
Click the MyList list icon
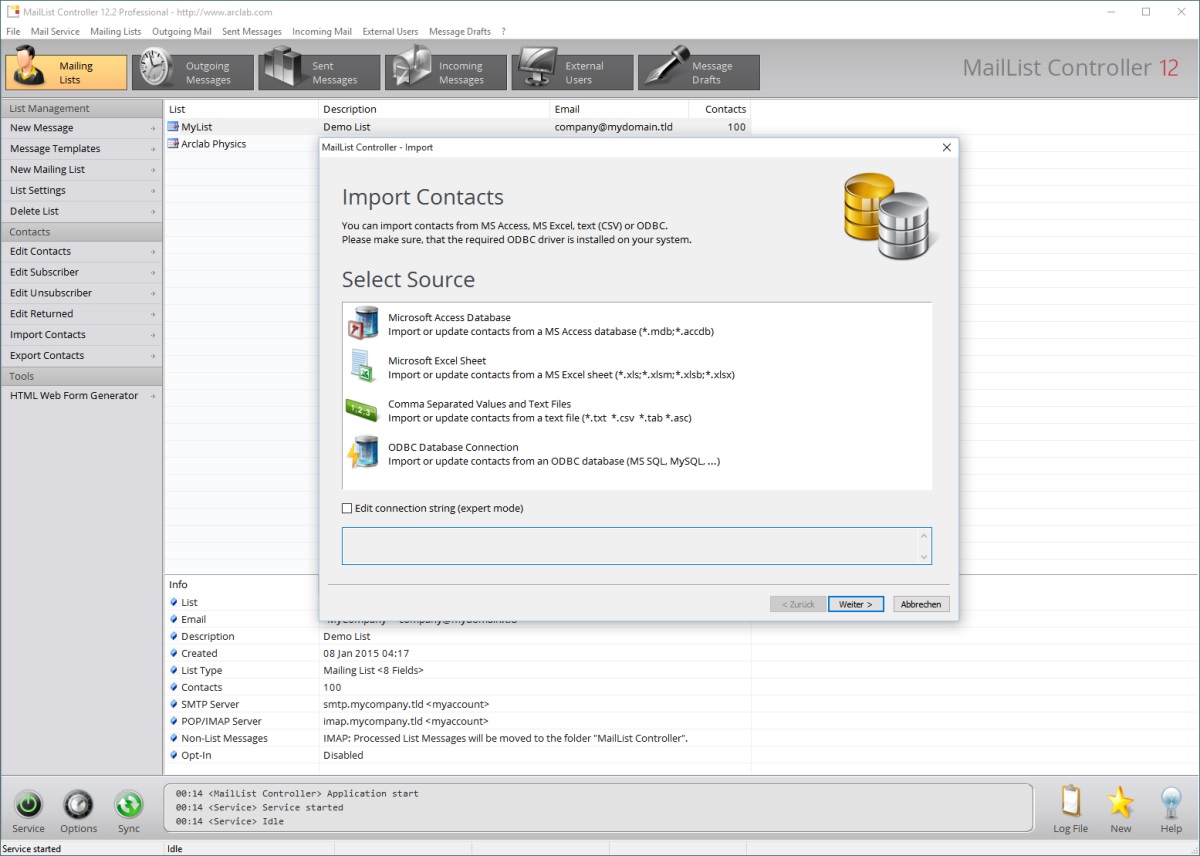(x=173, y=127)
